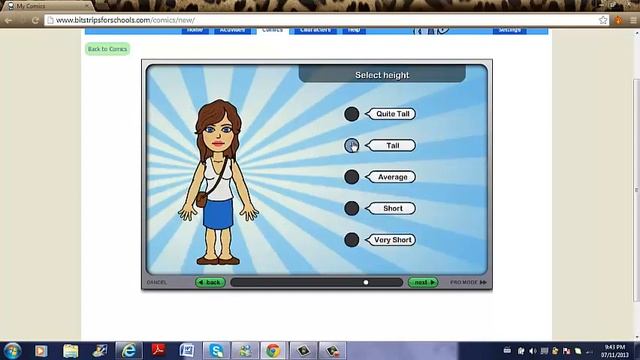
Task: Open the media player taskbar icon
Action: (x=41, y=351)
